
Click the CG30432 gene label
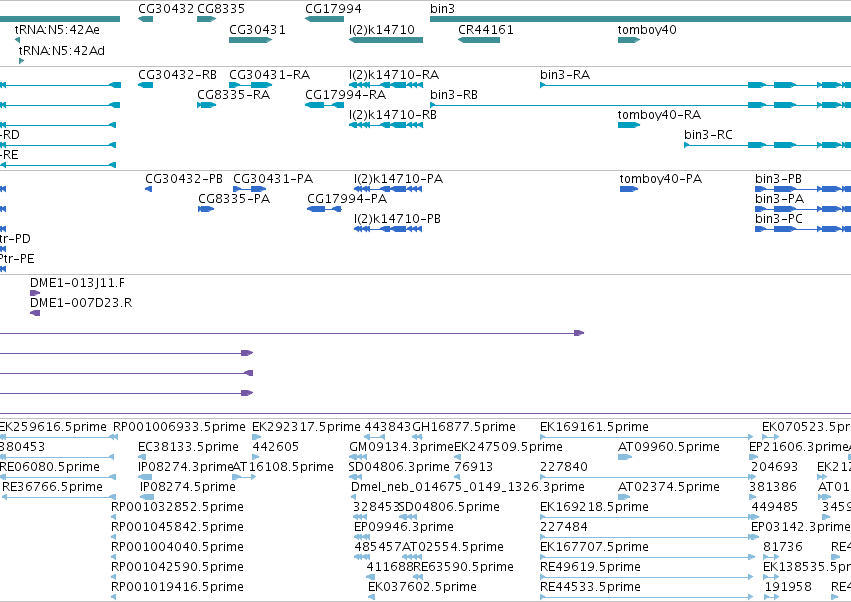coord(166,9)
